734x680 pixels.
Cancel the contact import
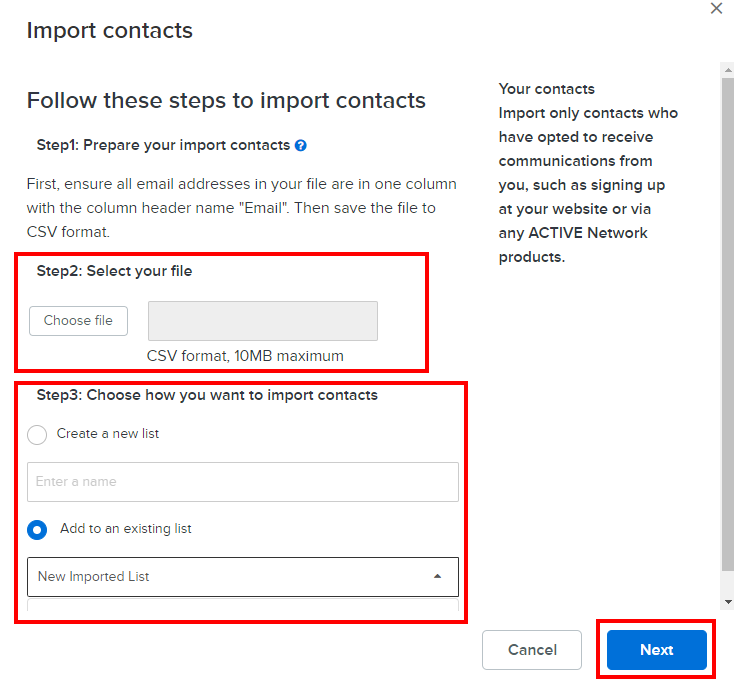click(x=532, y=650)
